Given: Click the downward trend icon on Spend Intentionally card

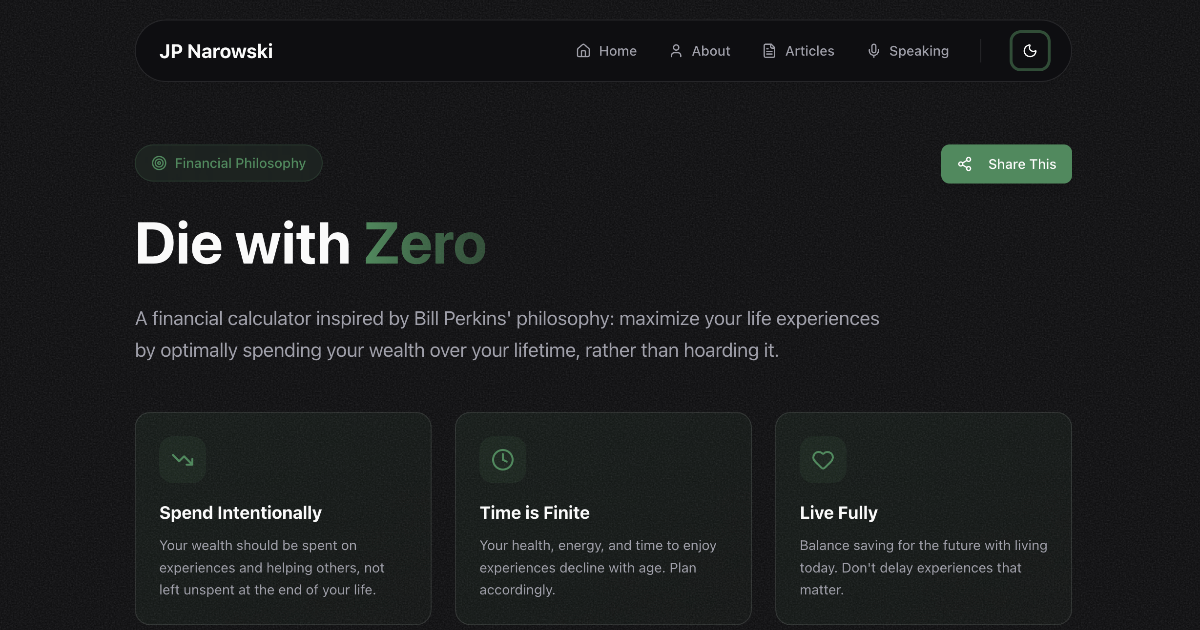Looking at the screenshot, I should [183, 459].
